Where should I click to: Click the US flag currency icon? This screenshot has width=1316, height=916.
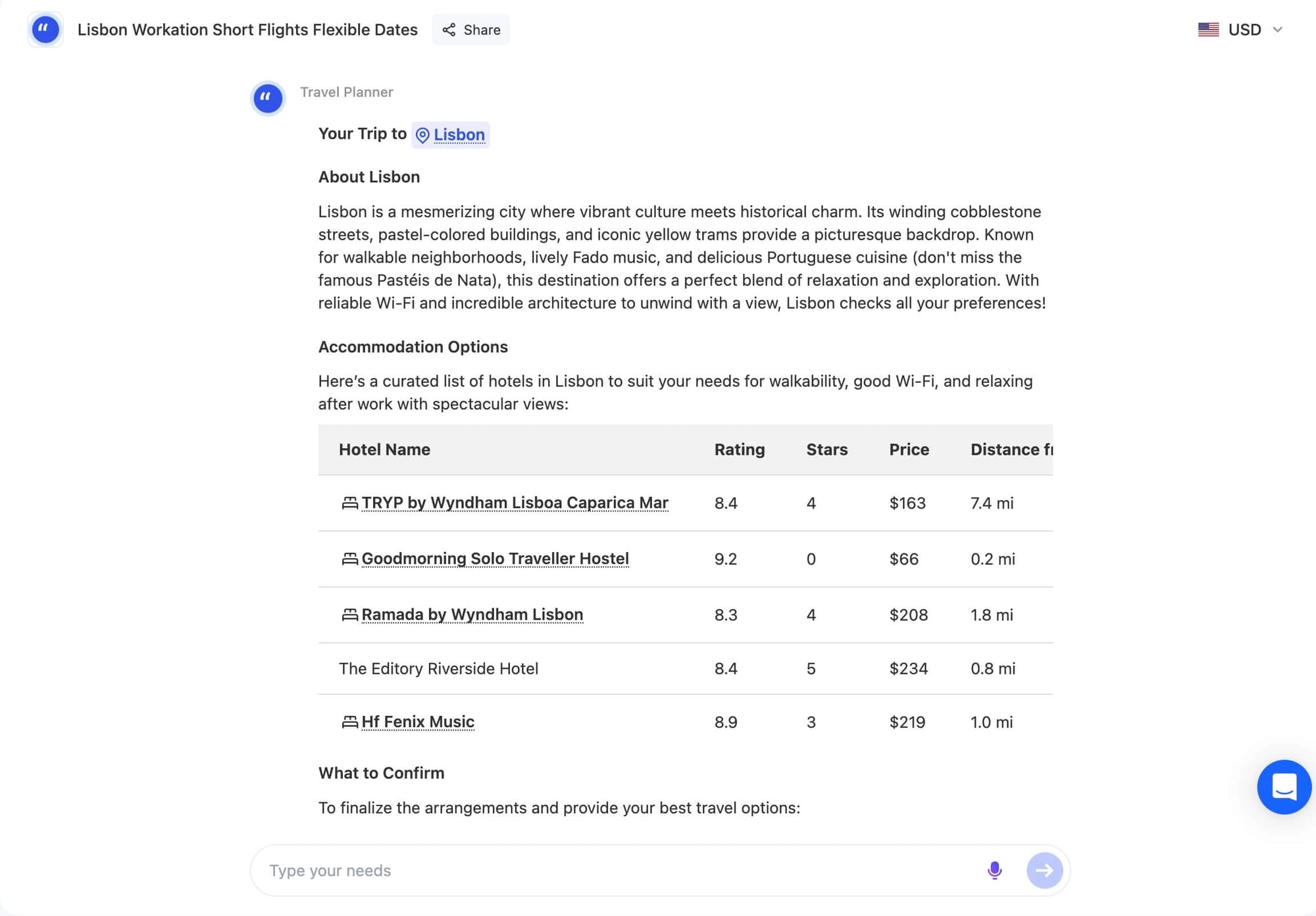pyautogui.click(x=1208, y=30)
